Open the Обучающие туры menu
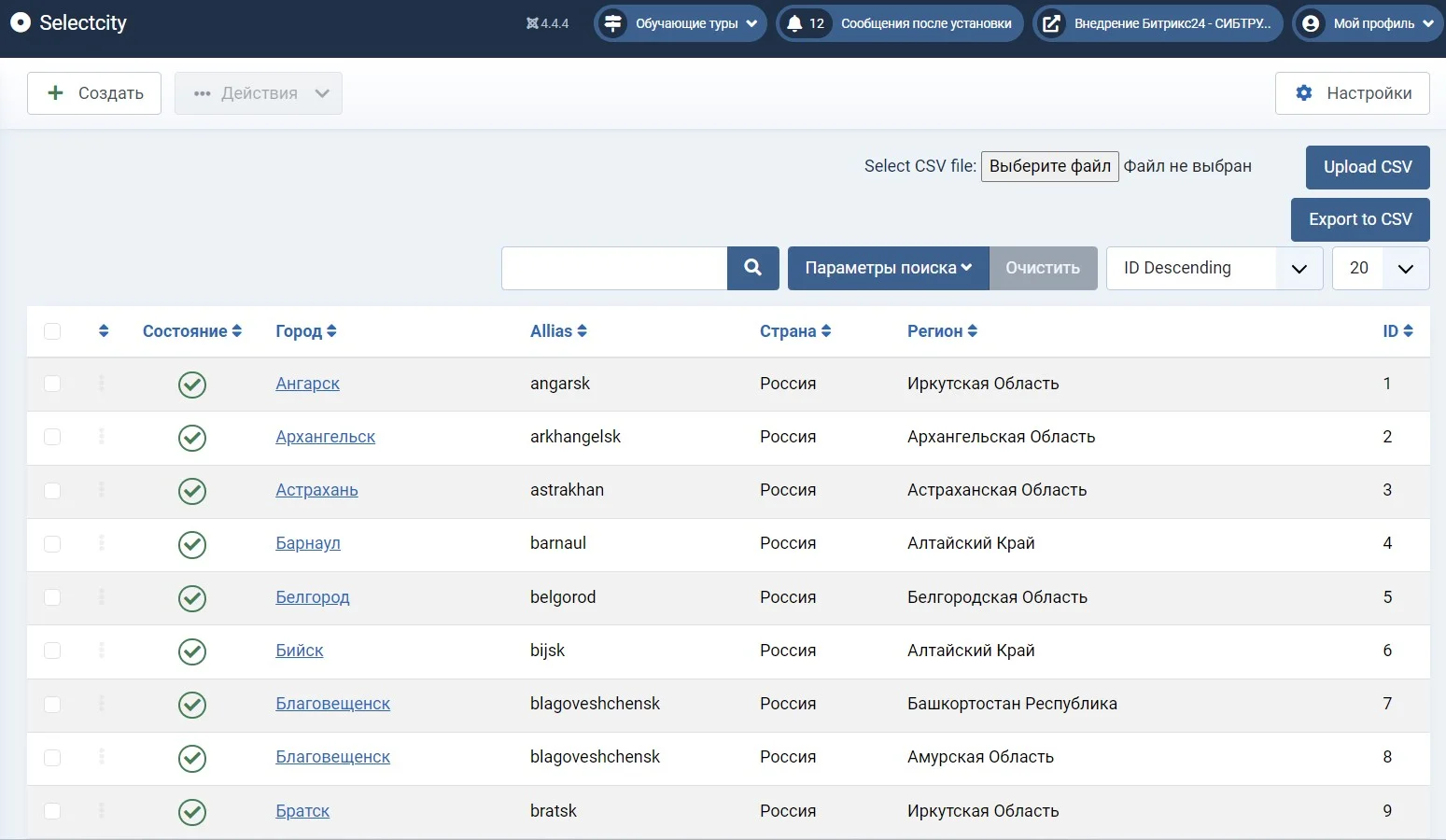 (681, 23)
